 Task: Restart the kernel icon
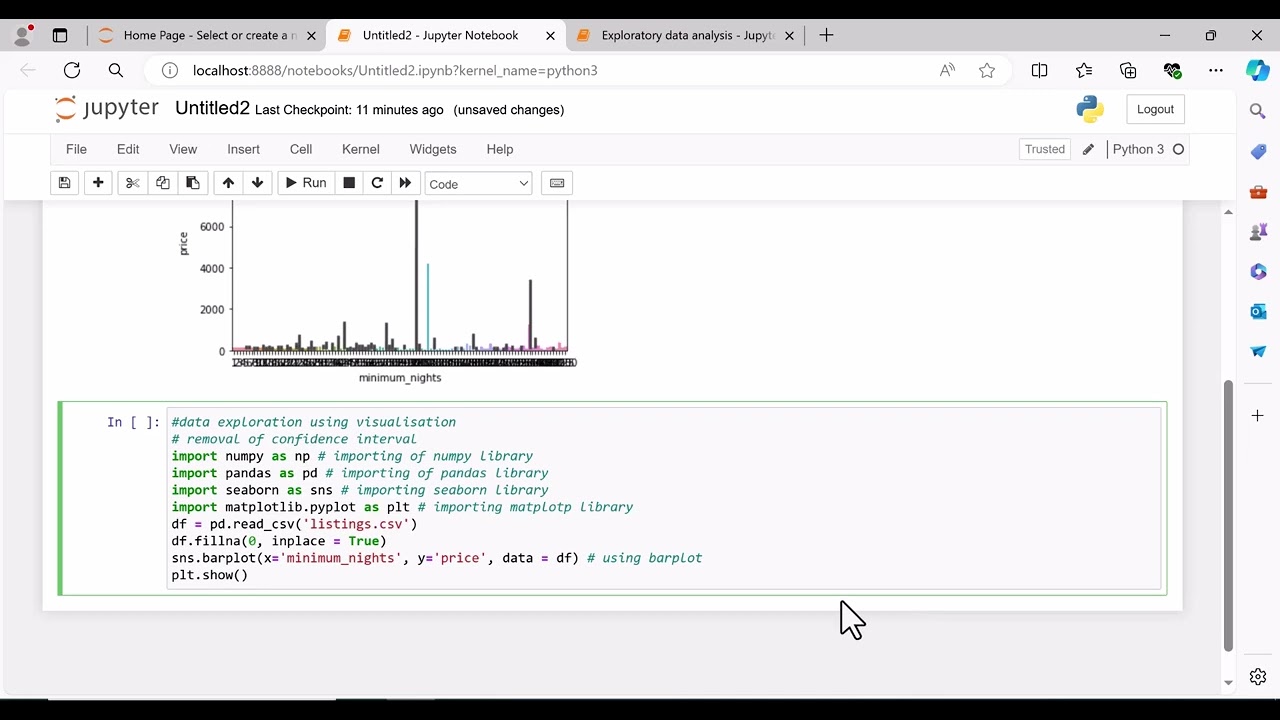377,183
